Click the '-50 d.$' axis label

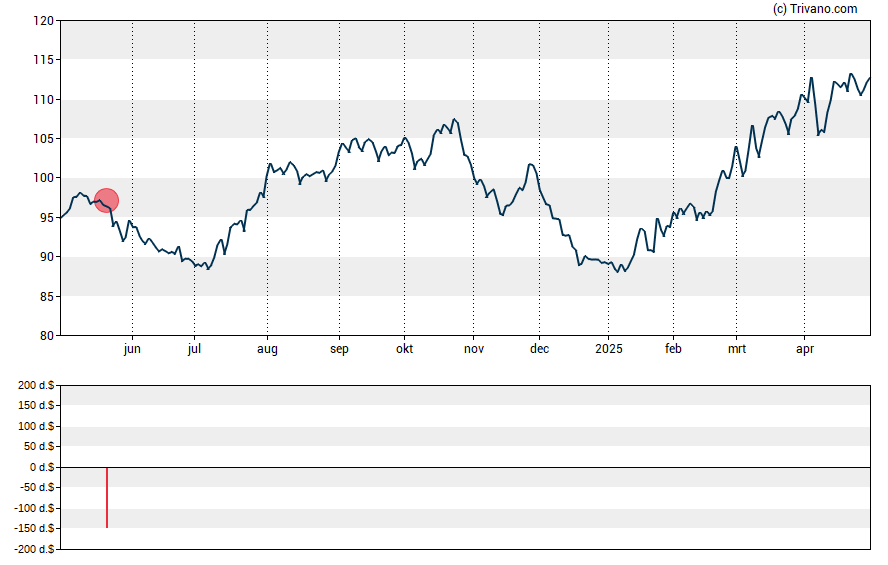[x=37, y=488]
